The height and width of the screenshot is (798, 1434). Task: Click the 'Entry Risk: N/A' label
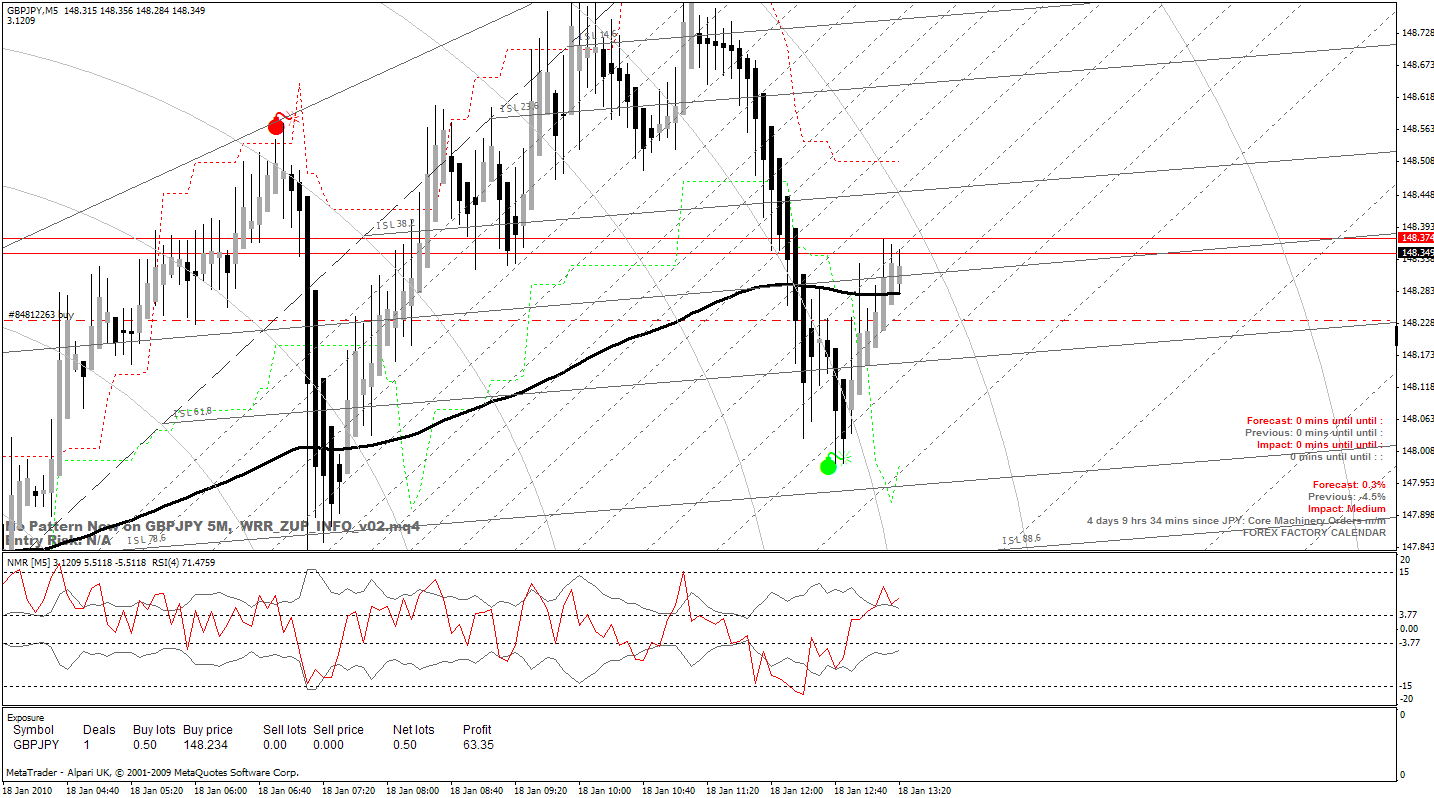click(x=58, y=540)
